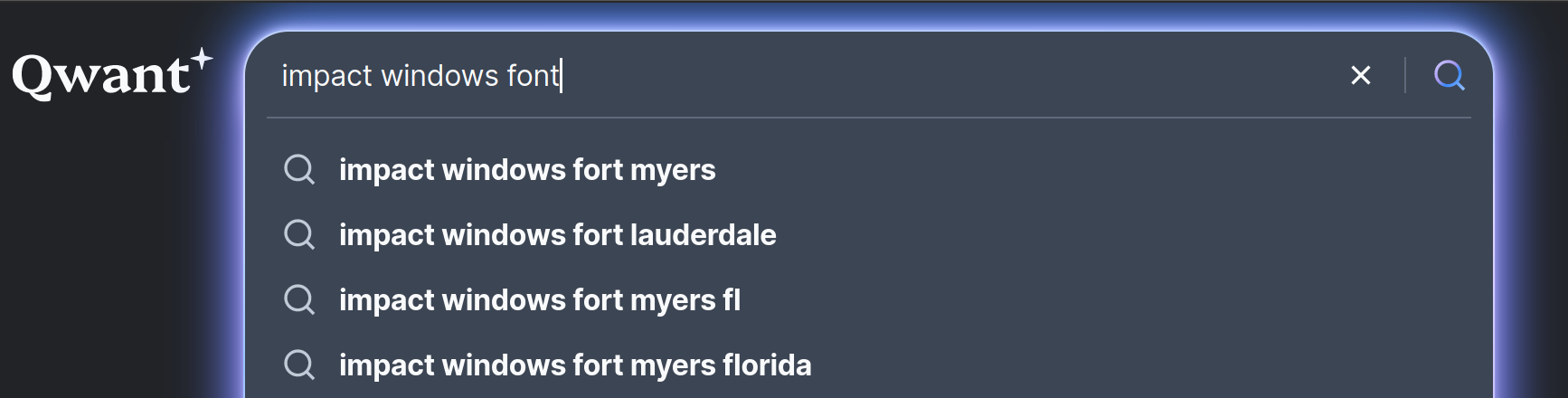The width and height of the screenshot is (1568, 398).
Task: Click the word "lauderdale" in the suggestions
Action: (704, 235)
